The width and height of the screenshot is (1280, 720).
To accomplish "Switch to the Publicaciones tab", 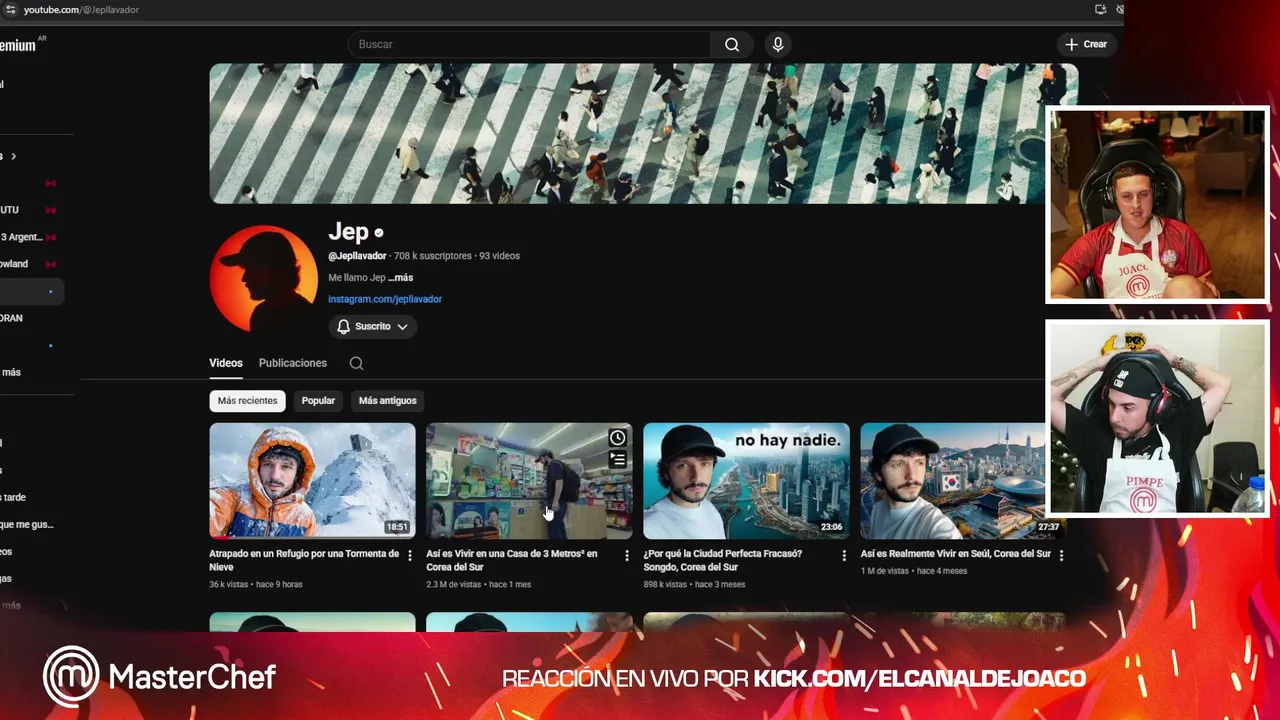I will point(293,363).
